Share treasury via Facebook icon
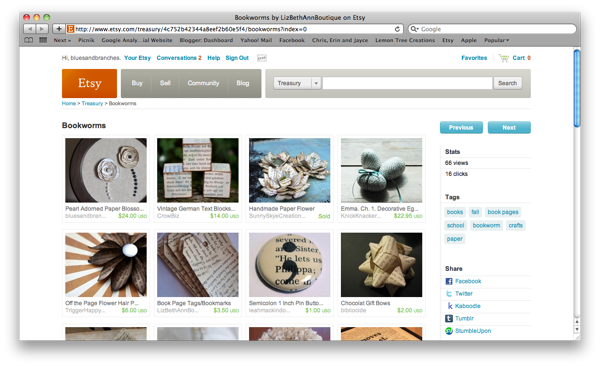600x367 pixels. coord(449,281)
